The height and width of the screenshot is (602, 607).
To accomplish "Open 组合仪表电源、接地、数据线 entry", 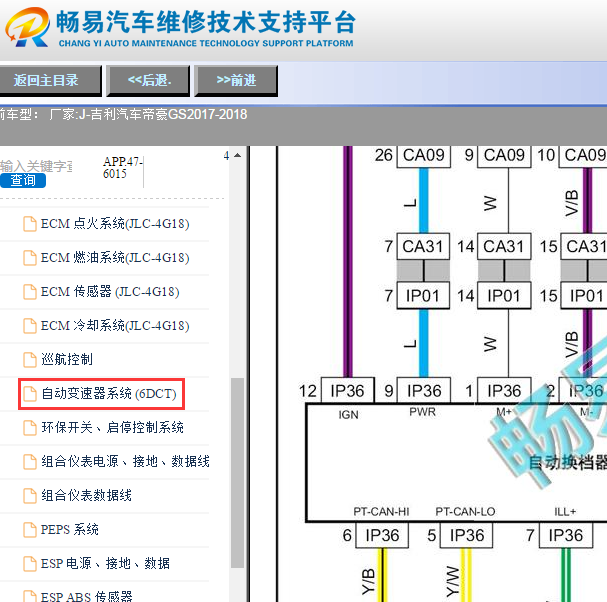I will point(125,461).
